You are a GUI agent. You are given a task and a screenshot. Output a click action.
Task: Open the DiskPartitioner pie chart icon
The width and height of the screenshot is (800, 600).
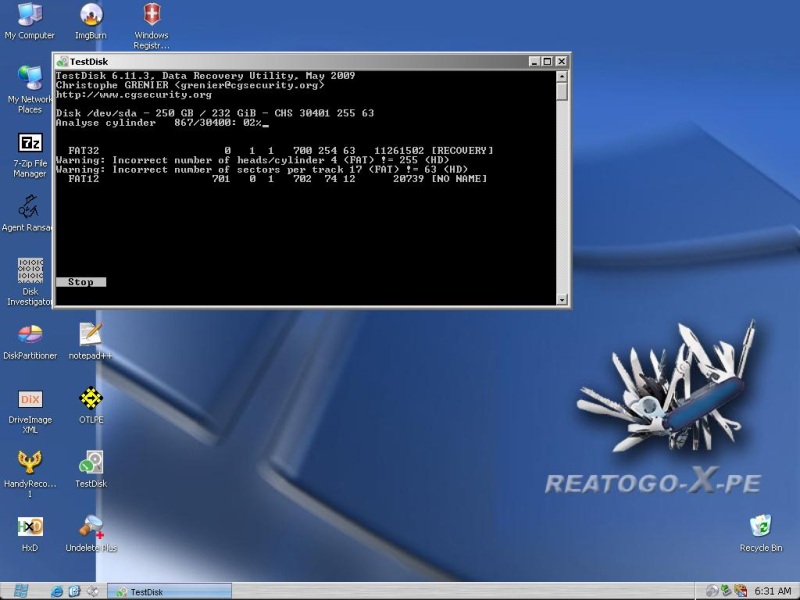tap(30, 341)
